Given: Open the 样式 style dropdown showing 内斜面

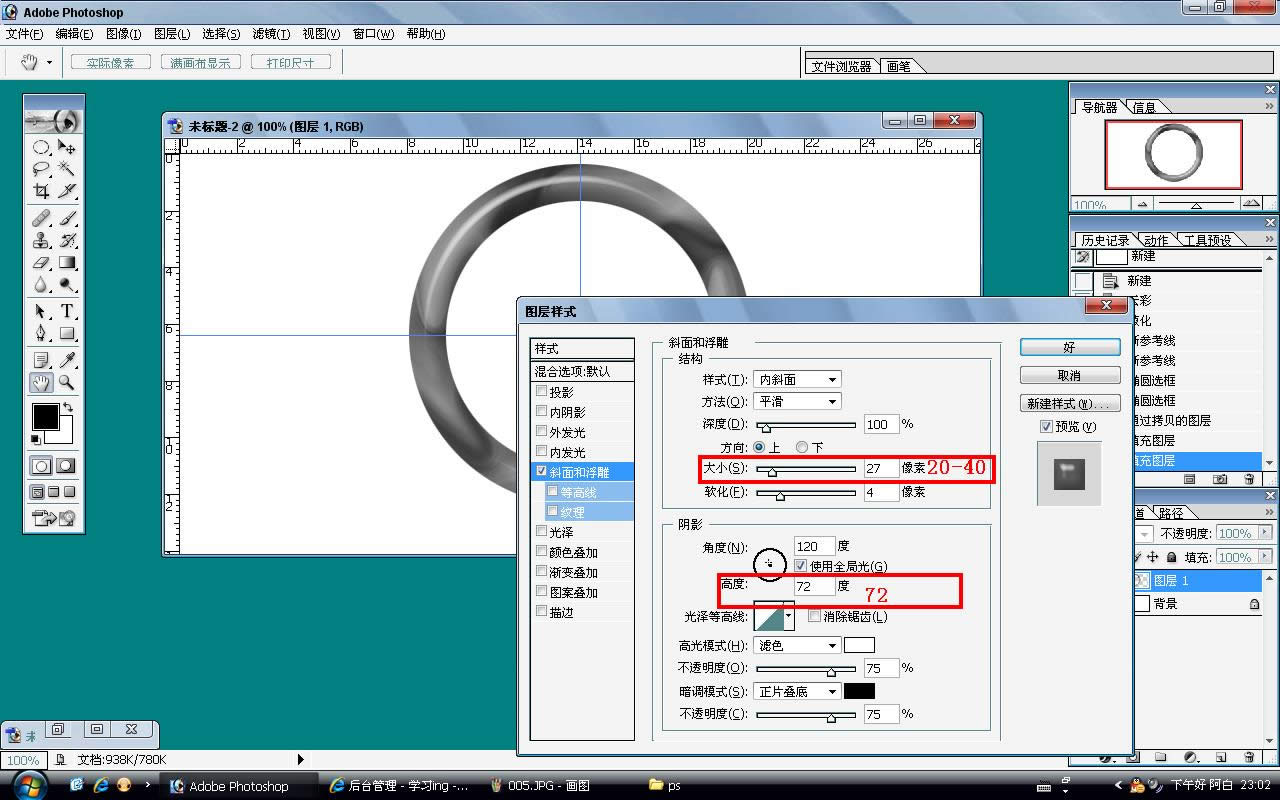Looking at the screenshot, I should point(797,380).
